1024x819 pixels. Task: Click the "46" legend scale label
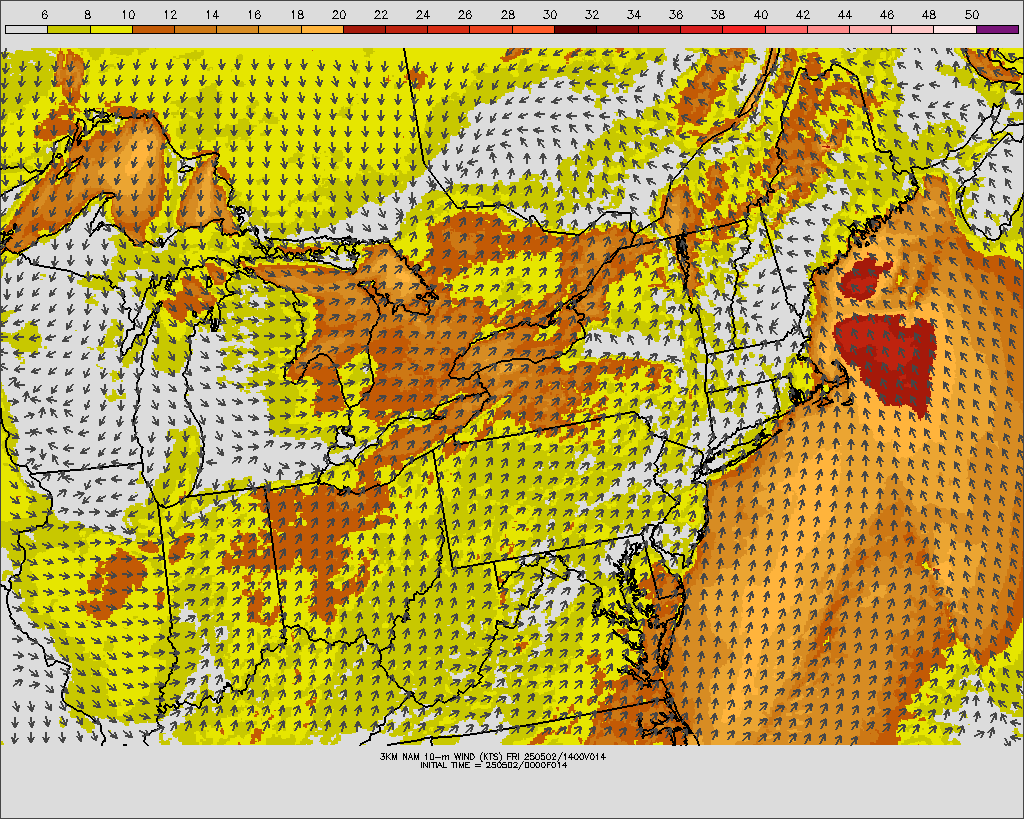(887, 14)
